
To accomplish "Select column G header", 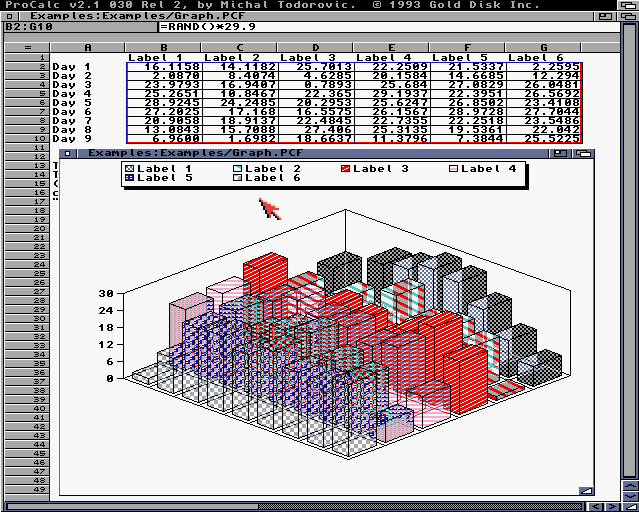I will (x=543, y=48).
